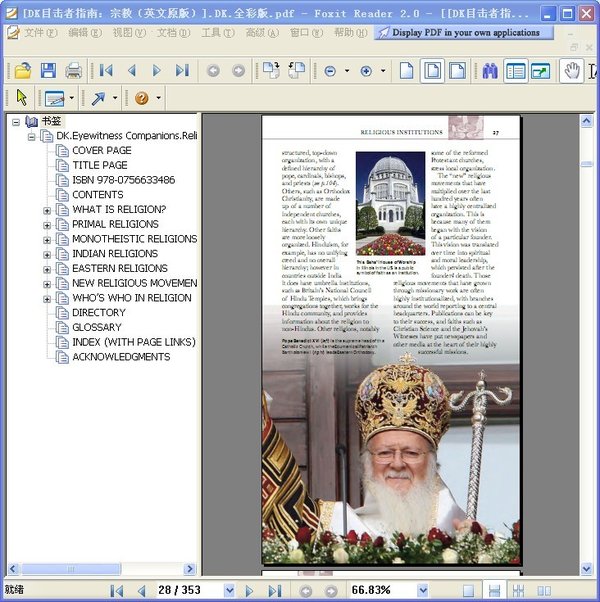Click the Open file folder icon

[22, 71]
